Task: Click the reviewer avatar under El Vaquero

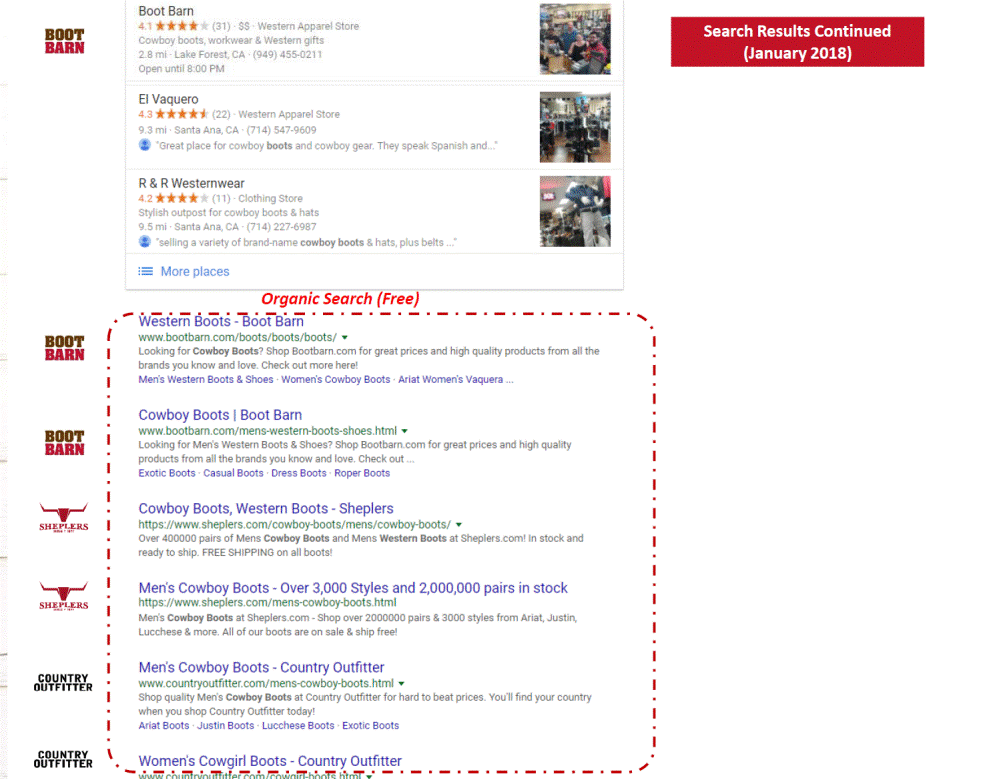Action: (145, 145)
